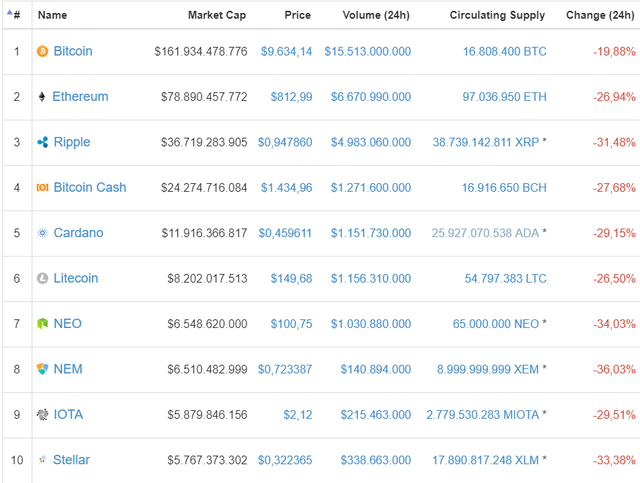The height and width of the screenshot is (483, 640).
Task: Open the Stellar name link
Action: [x=71, y=460]
